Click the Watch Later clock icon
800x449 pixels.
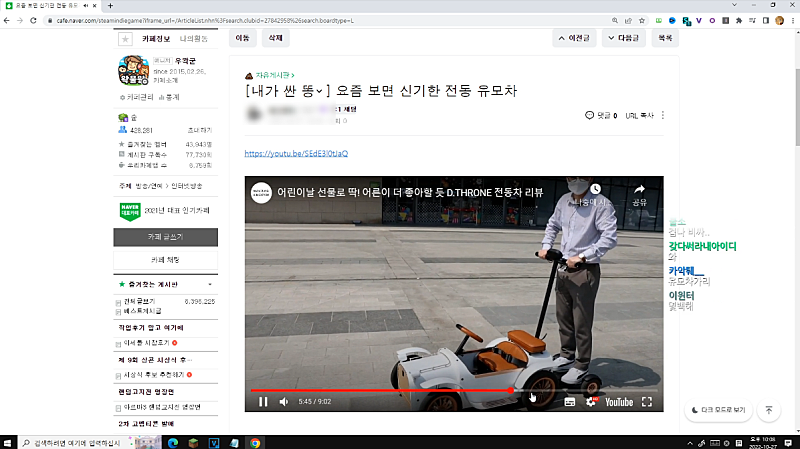point(595,190)
